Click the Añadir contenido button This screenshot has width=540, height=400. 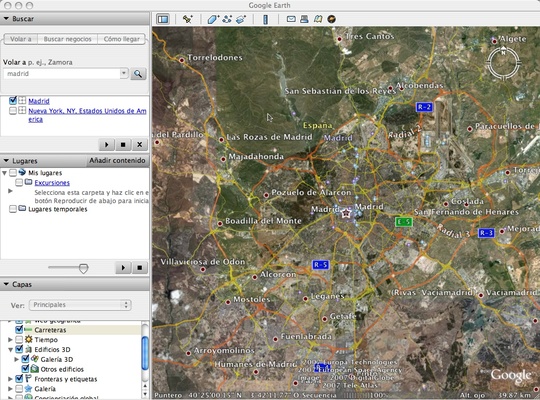coord(117,161)
